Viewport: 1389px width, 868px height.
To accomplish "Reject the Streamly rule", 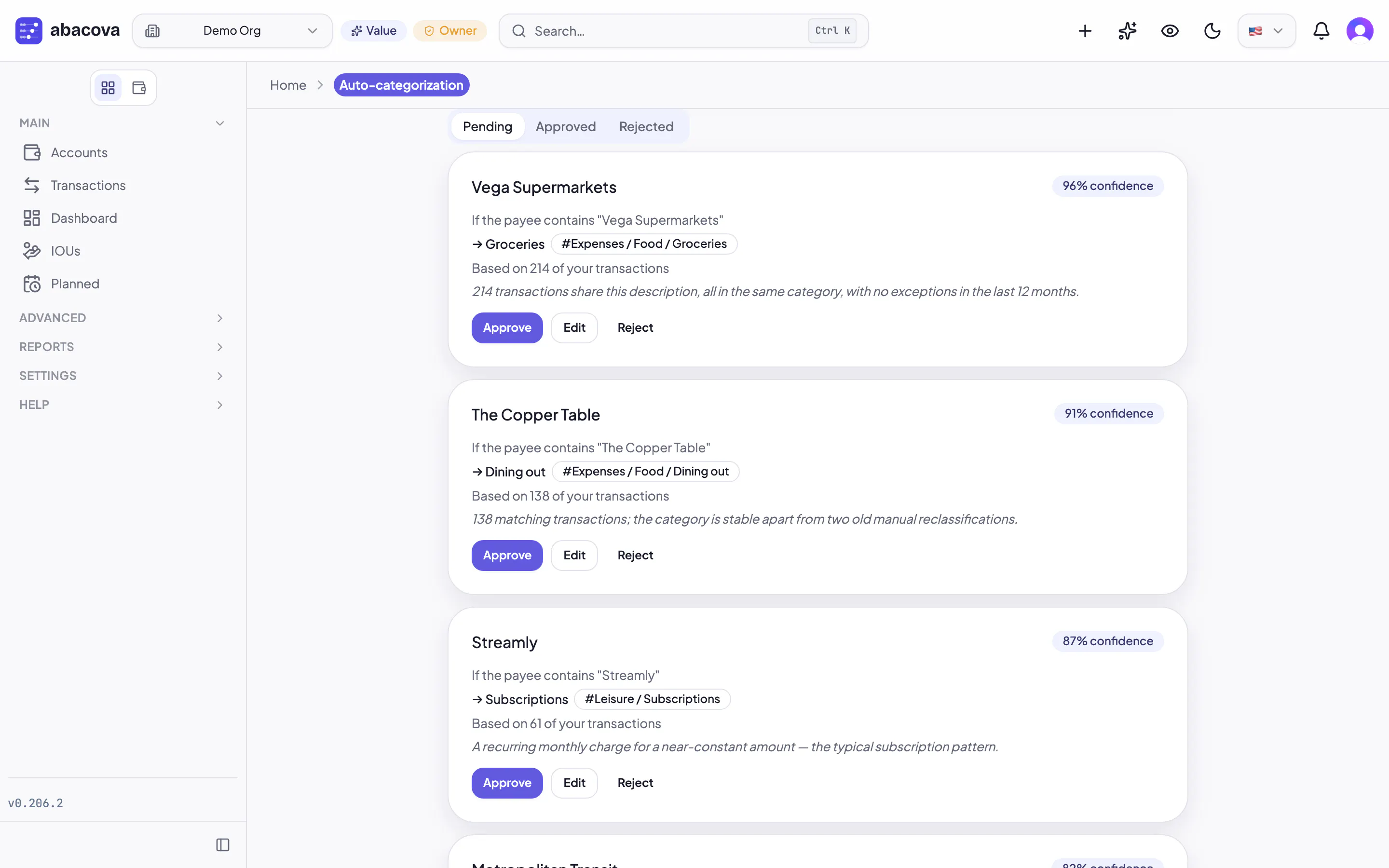I will 635,783.
